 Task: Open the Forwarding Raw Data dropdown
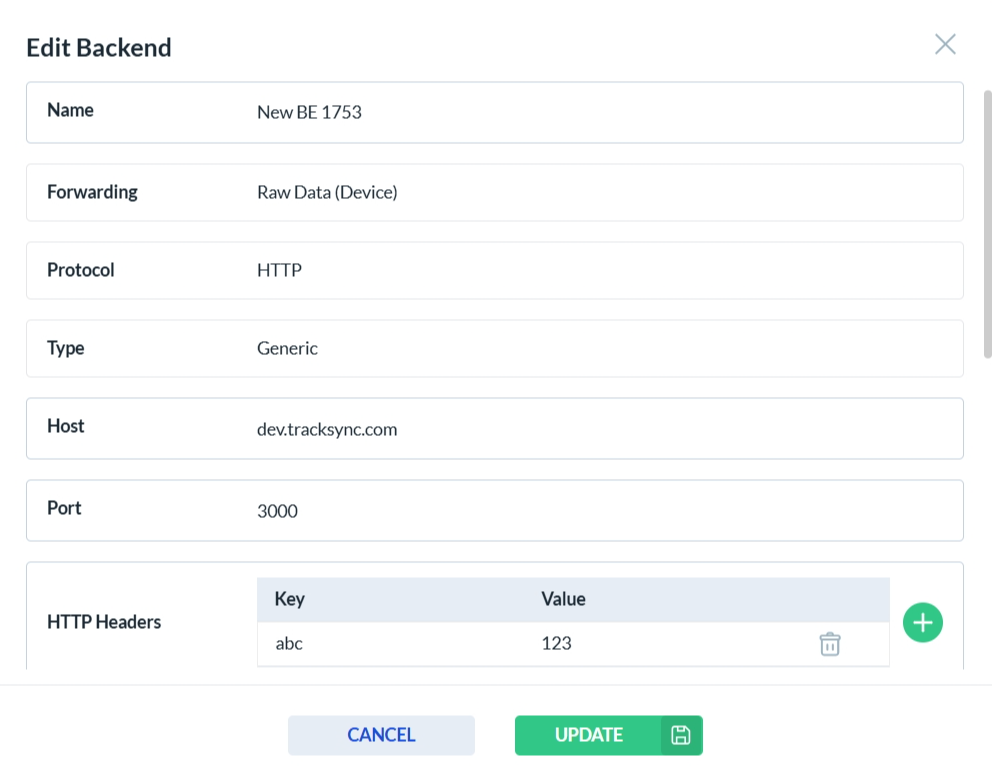point(600,192)
